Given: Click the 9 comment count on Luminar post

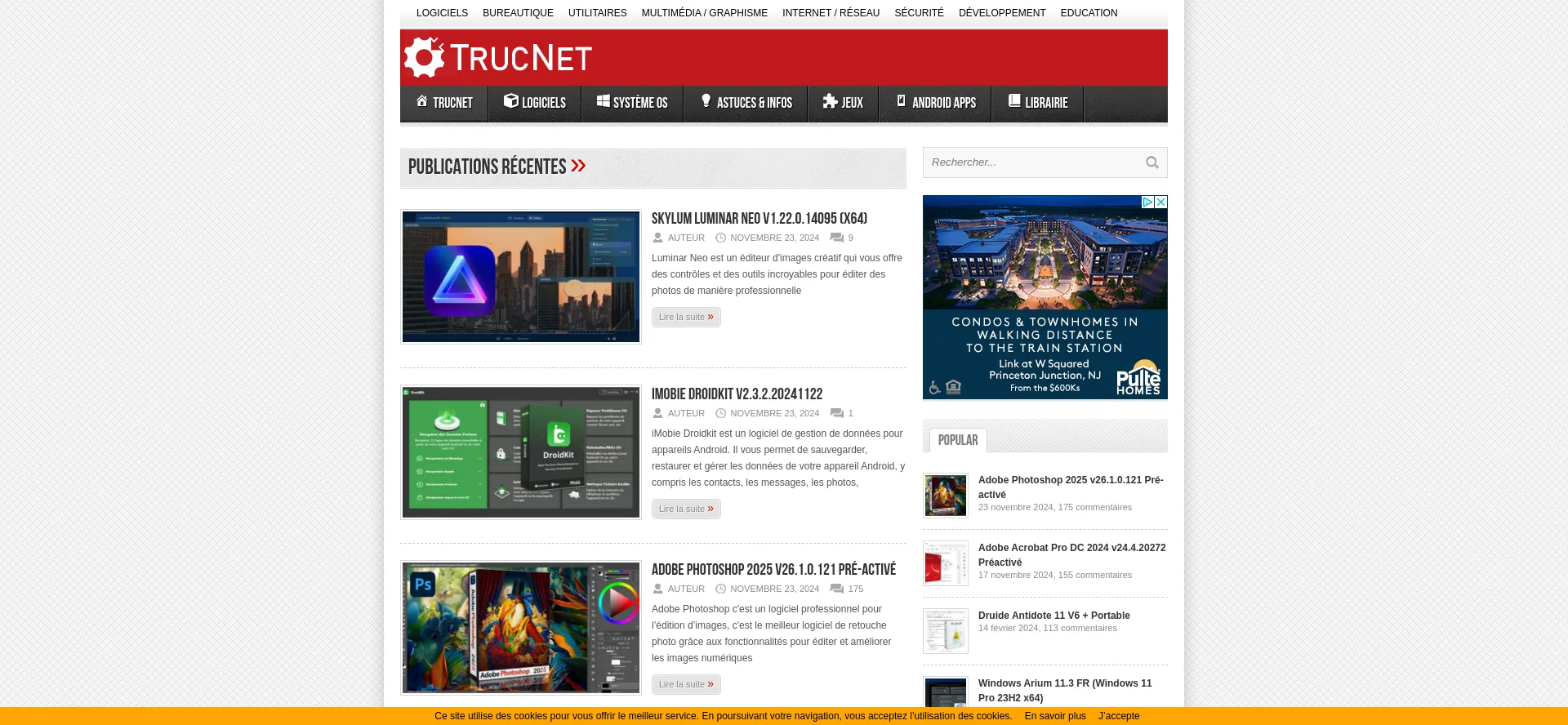Looking at the screenshot, I should [850, 238].
